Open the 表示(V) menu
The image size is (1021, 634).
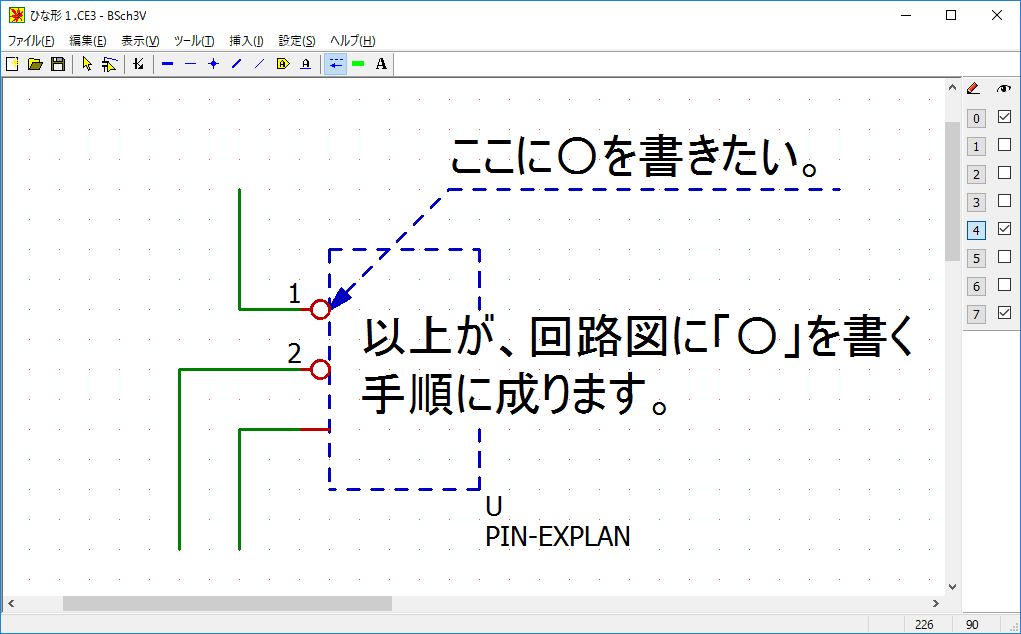[140, 41]
